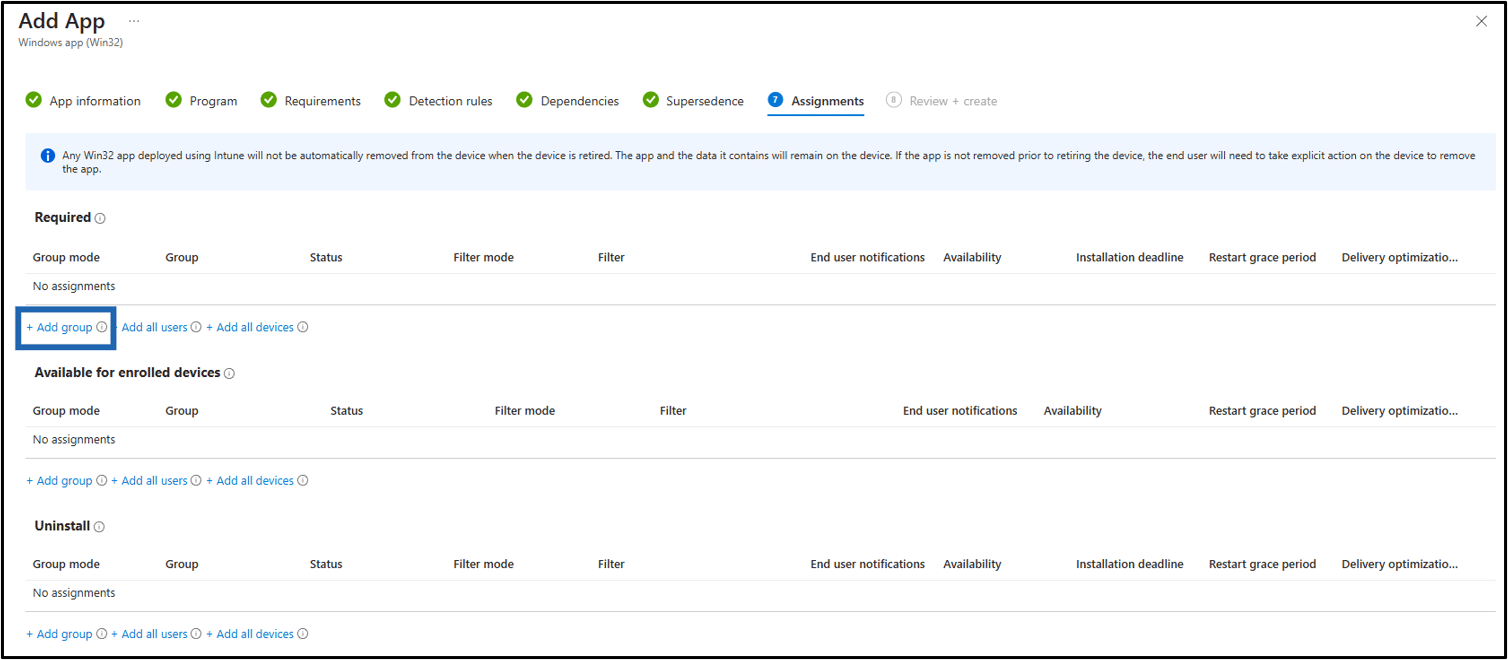Add all devices under Uninstall section

pos(250,634)
